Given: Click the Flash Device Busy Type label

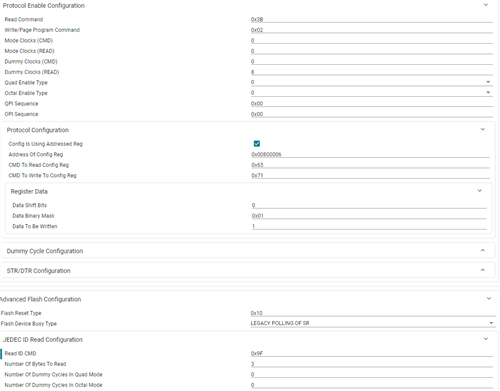Looking at the screenshot, I should click(x=29, y=323).
